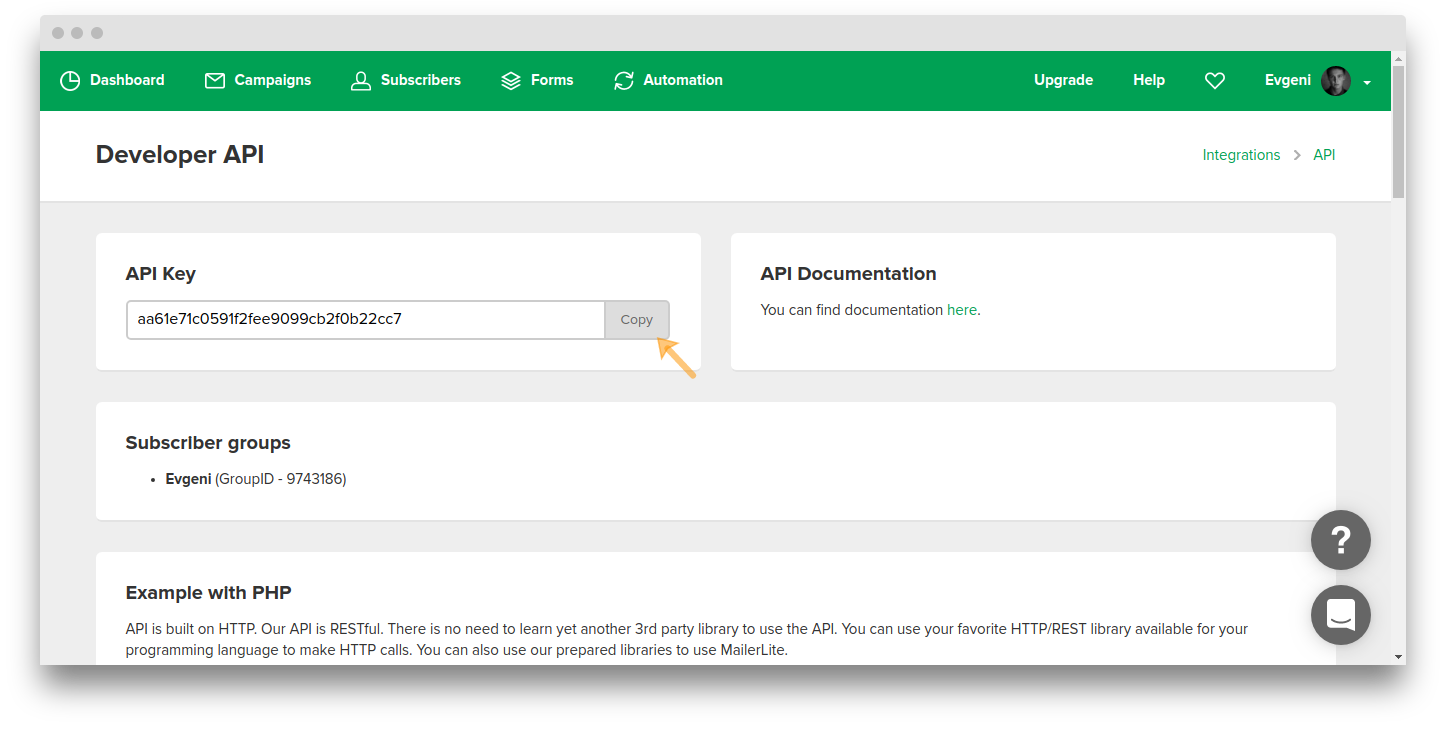Copy the API Key
Viewport: 1446px width, 735px height.
point(637,319)
